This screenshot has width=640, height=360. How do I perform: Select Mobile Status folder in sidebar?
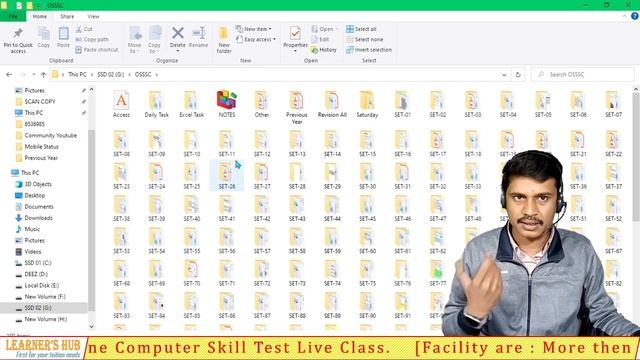pyautogui.click(x=41, y=147)
